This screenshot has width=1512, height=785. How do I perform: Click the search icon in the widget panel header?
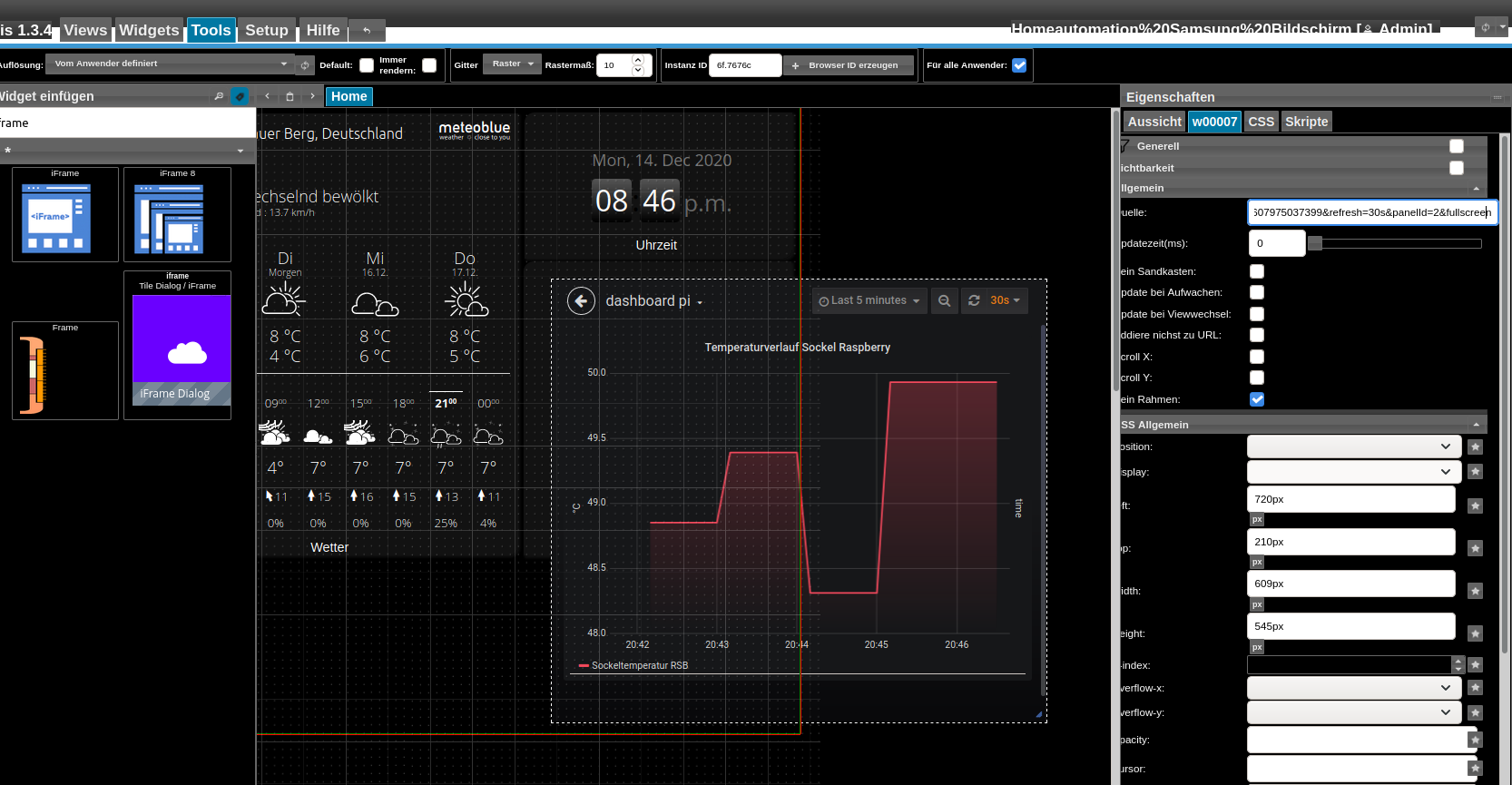click(x=219, y=96)
